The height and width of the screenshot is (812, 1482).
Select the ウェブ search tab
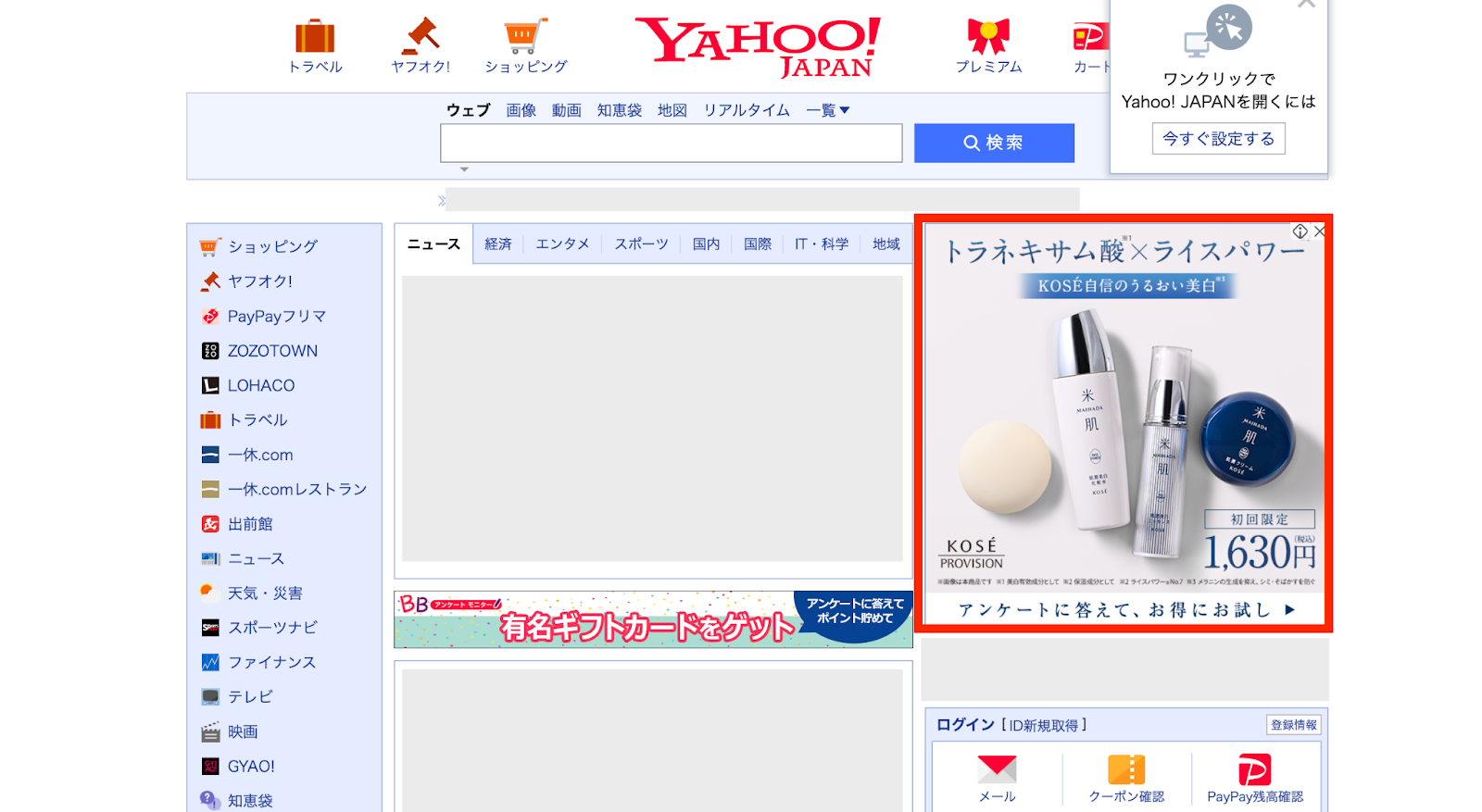(x=469, y=110)
